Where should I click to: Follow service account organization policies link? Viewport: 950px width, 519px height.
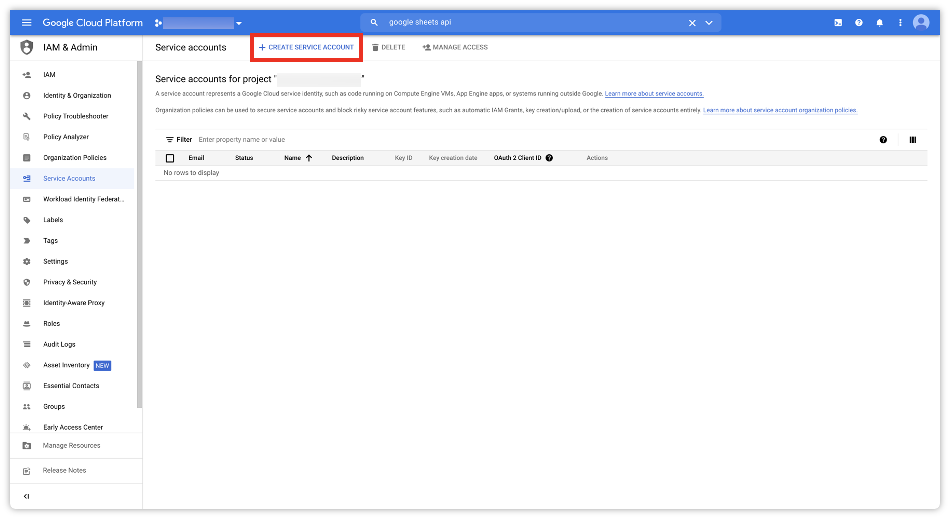780,110
